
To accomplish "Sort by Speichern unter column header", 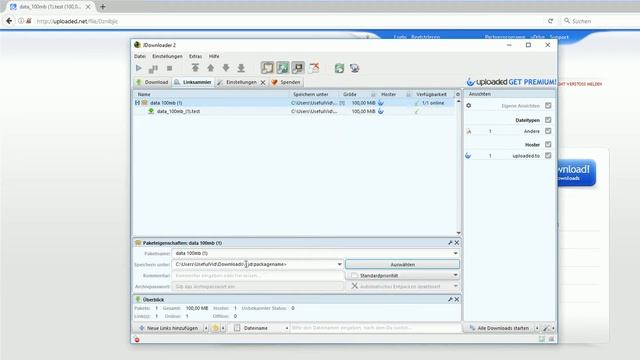I will 313,94.
